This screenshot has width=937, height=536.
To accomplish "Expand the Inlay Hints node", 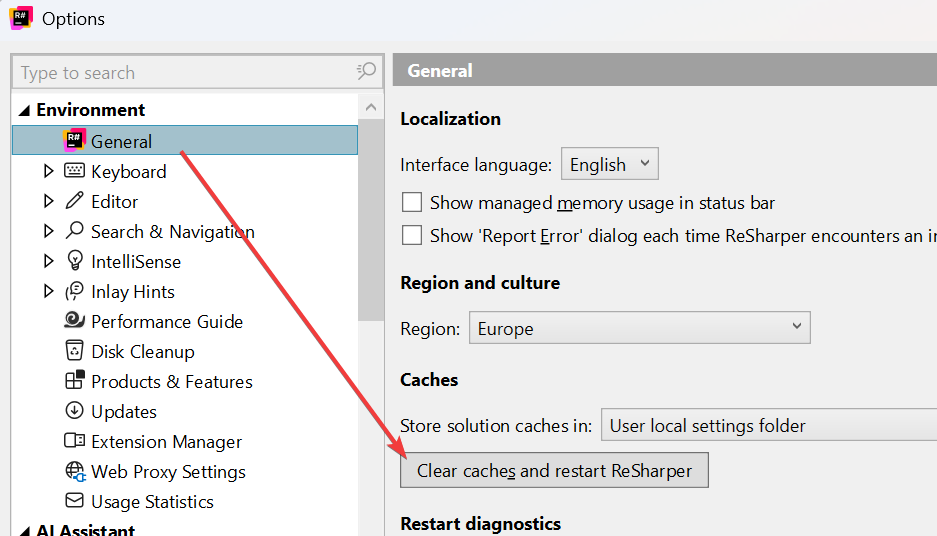I will click(48, 291).
